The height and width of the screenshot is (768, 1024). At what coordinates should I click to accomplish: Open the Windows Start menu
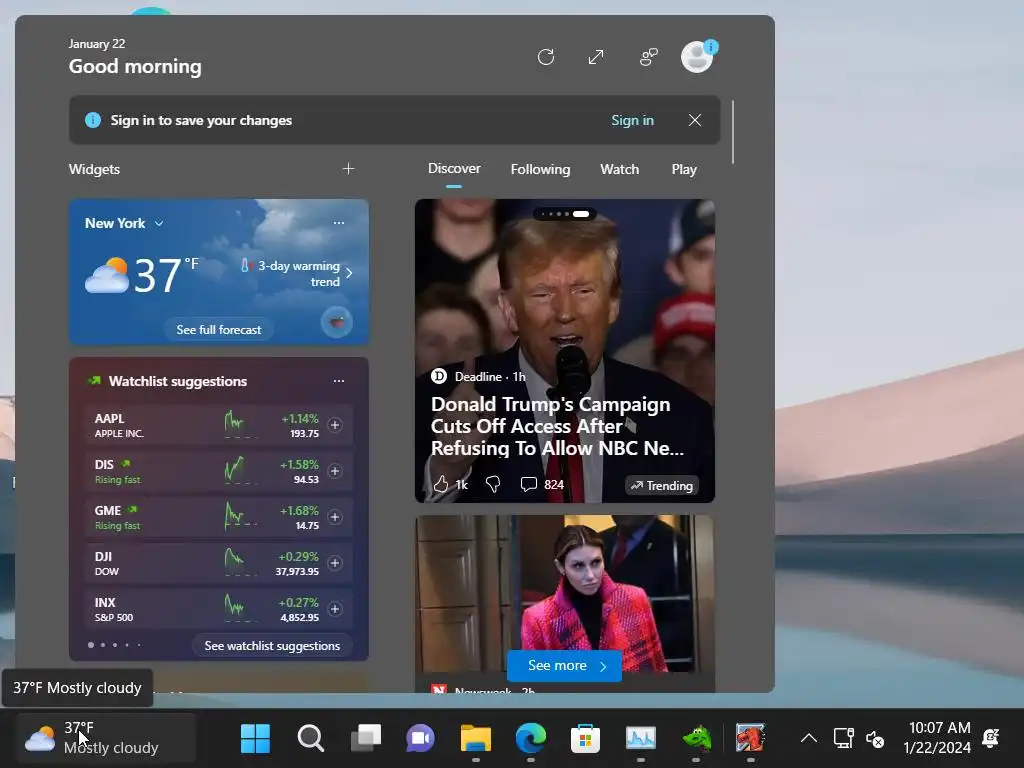[255, 739]
